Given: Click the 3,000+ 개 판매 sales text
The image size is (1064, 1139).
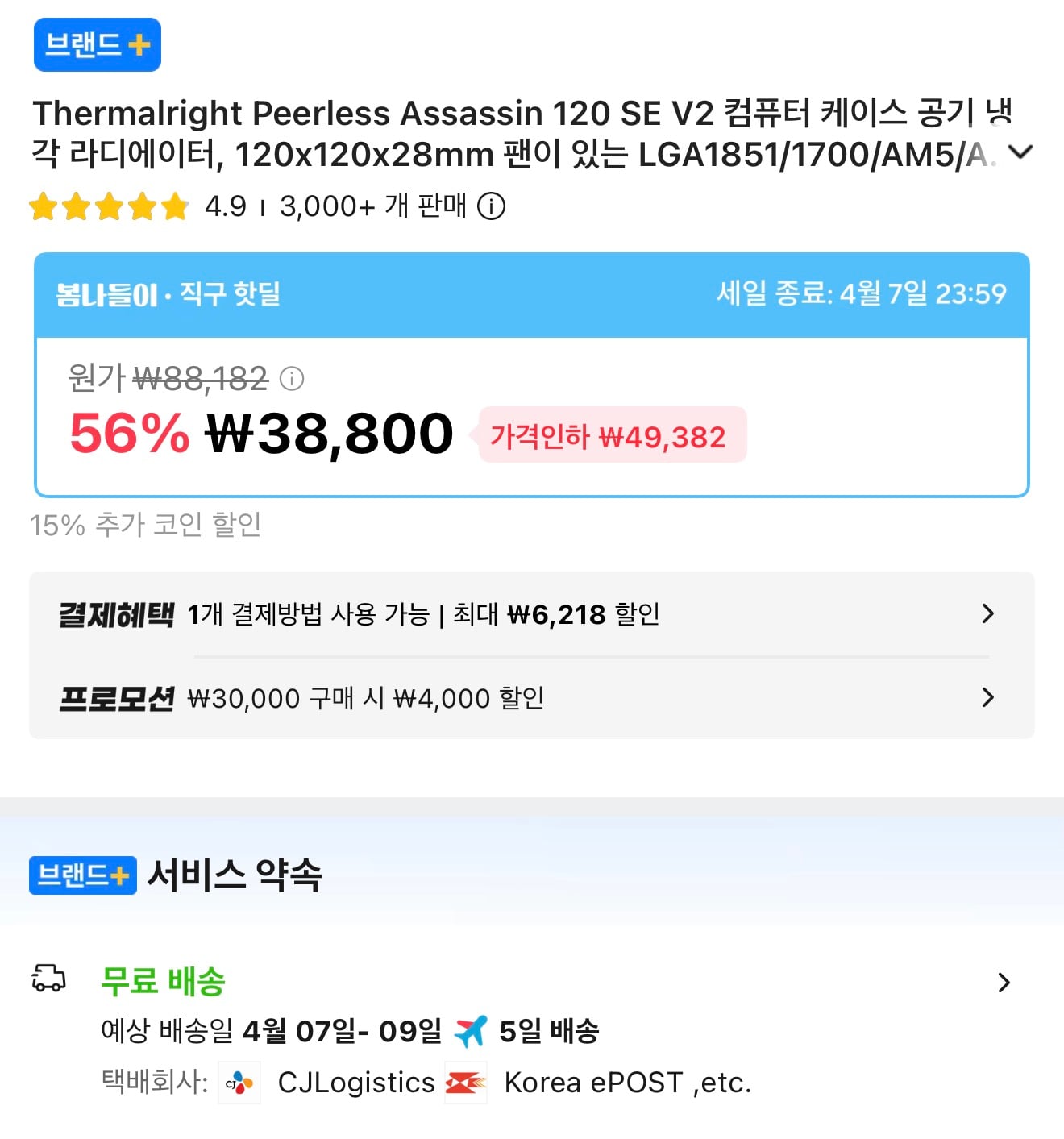Looking at the screenshot, I should [x=372, y=206].
